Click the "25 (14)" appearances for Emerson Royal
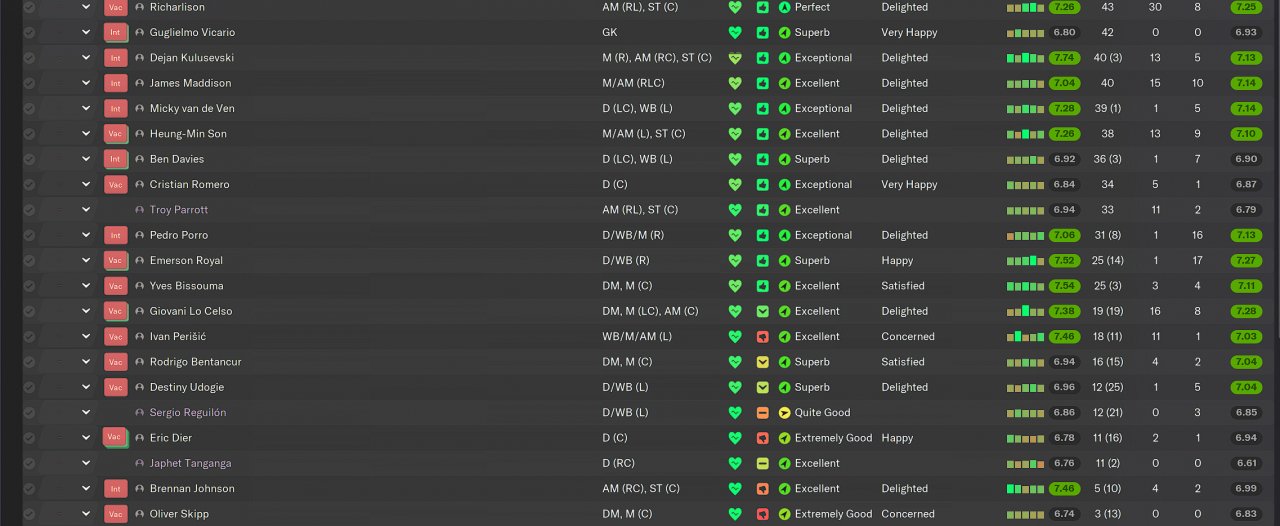This screenshot has height=526, width=1280. 1108,260
